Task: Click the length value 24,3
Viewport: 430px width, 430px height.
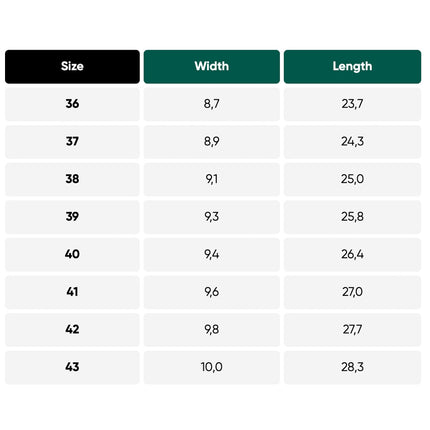Action: tap(352, 142)
